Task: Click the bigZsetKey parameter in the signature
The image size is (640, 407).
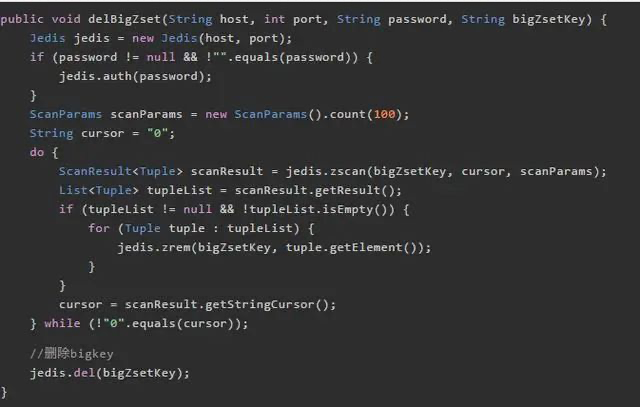Action: pos(549,19)
